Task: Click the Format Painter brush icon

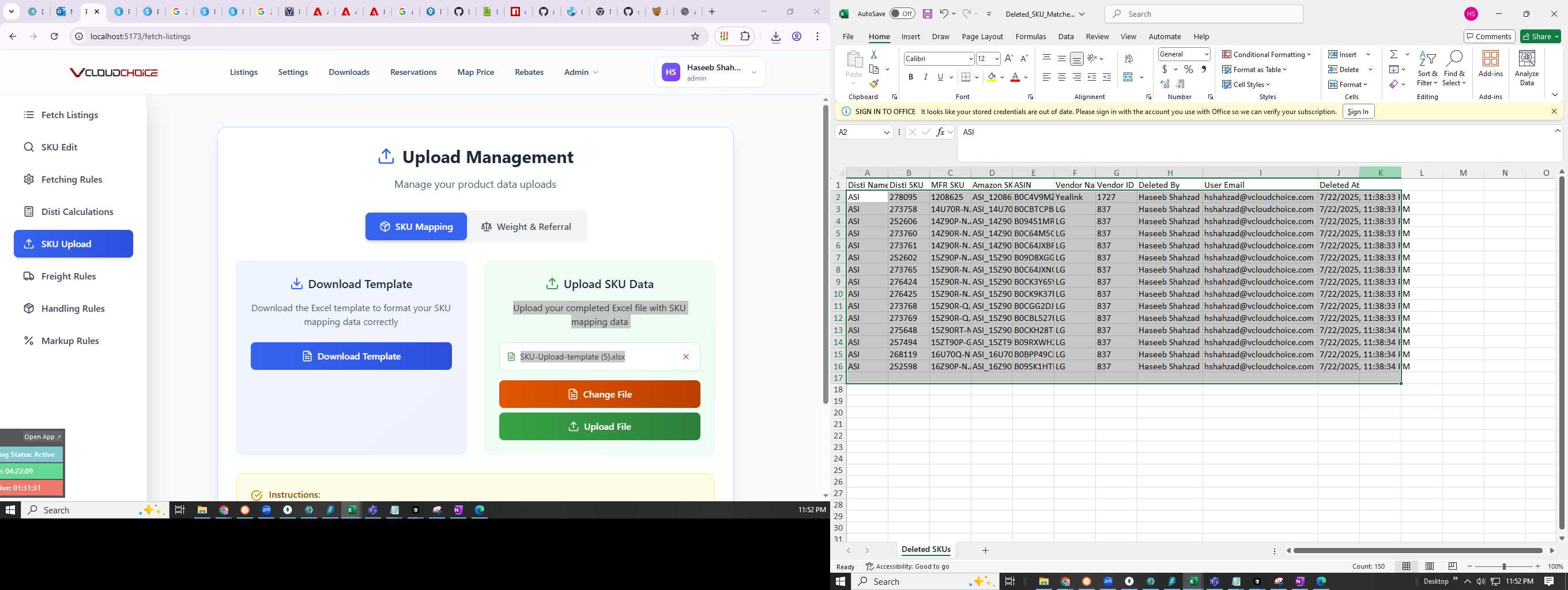Action: tap(874, 84)
